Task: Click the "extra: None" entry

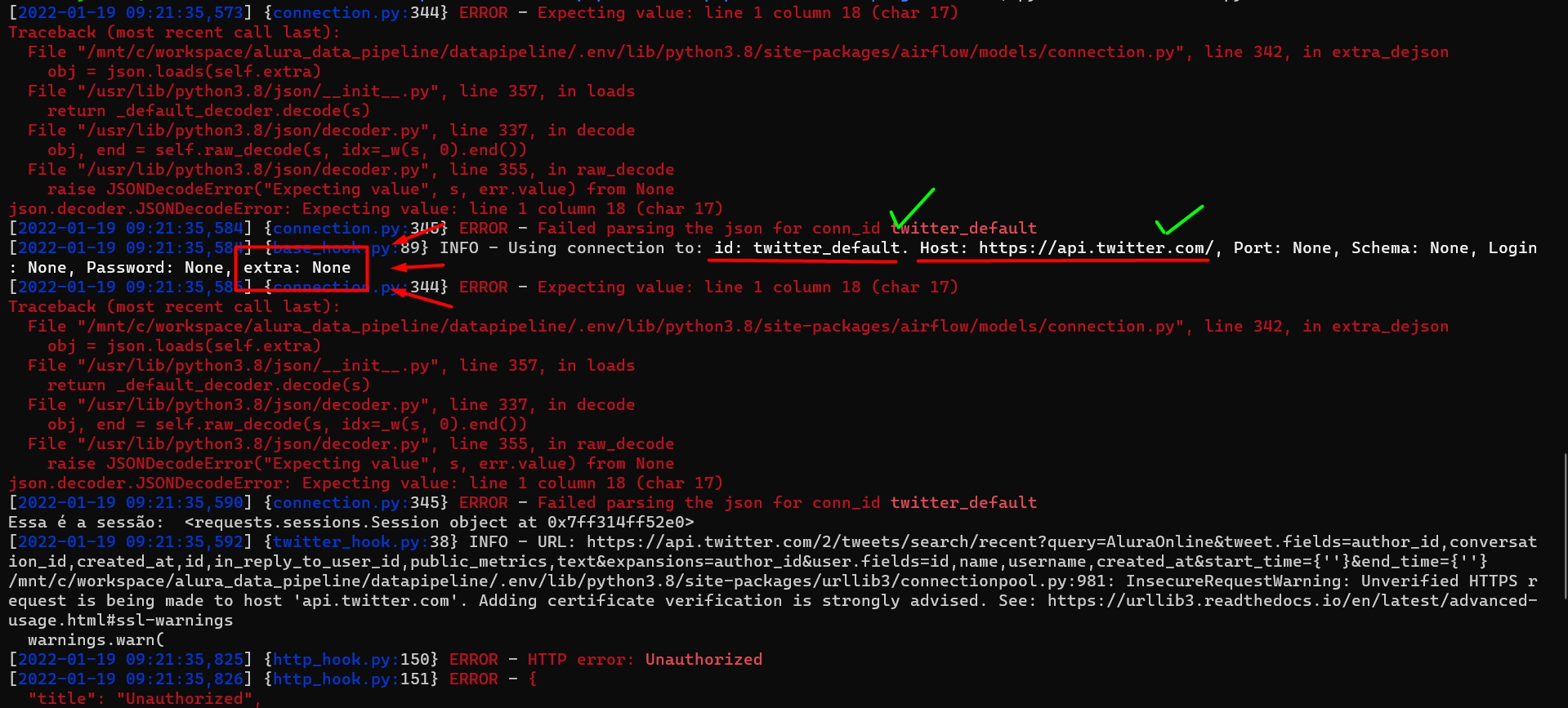Action: click(297, 267)
